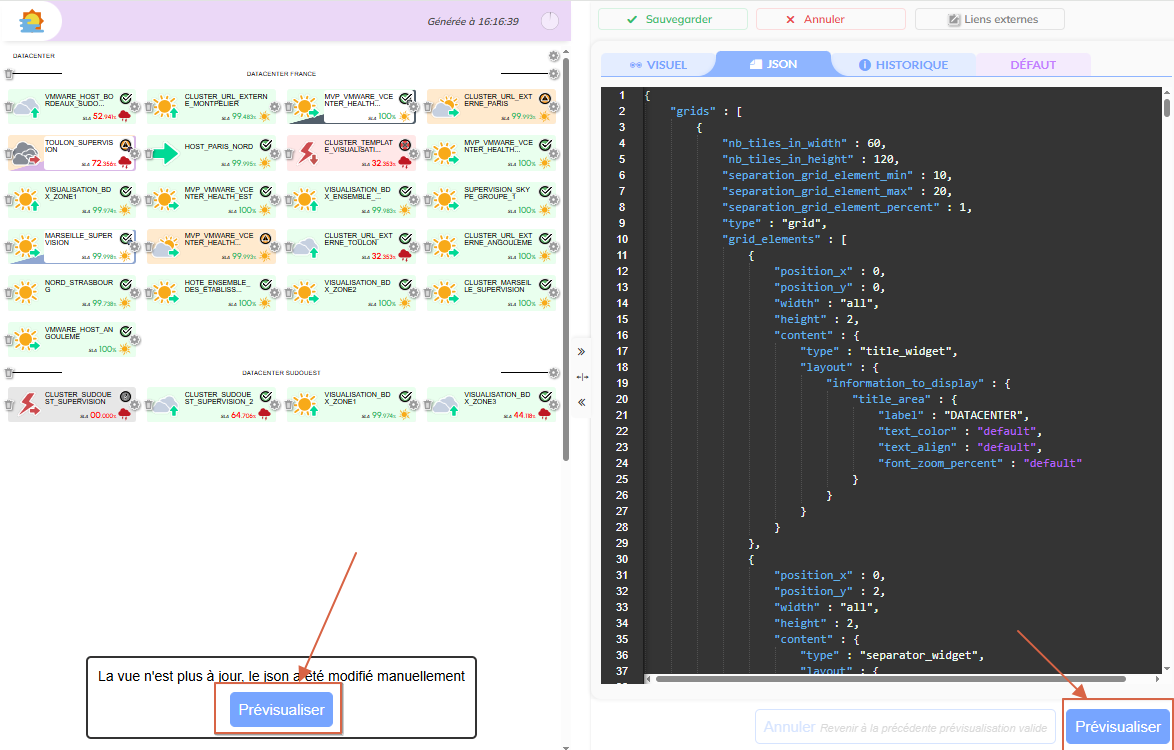Click the refresh timer circle icon
Image resolution: width=1174 pixels, height=750 pixels.
550,21
